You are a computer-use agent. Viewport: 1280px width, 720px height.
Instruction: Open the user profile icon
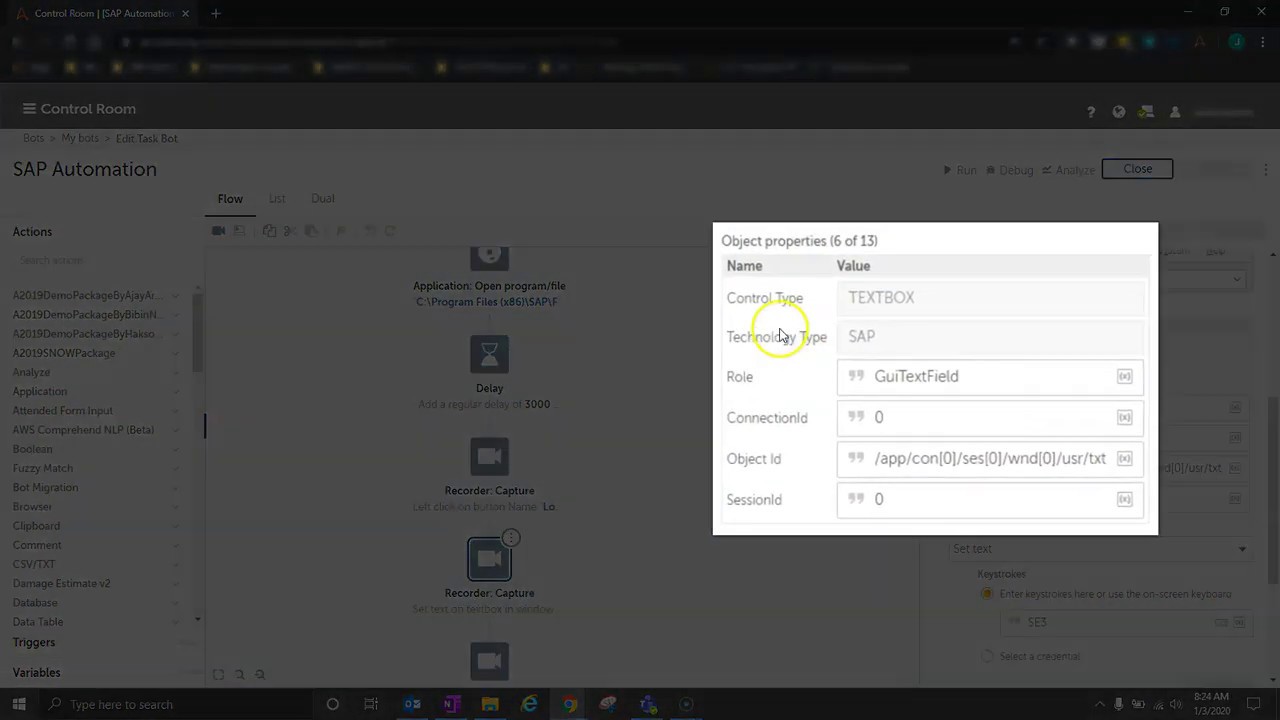(x=1175, y=112)
